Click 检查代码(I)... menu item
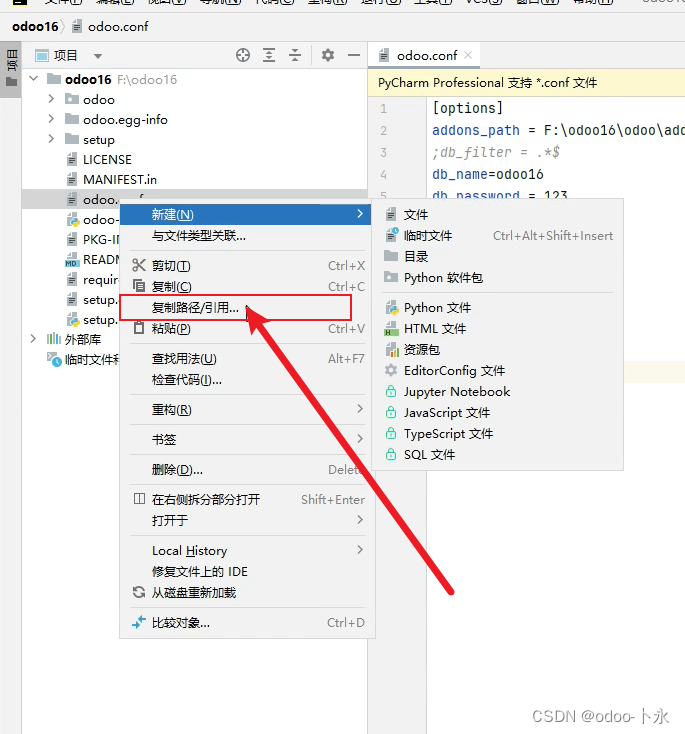Image resolution: width=685 pixels, height=734 pixels. click(x=245, y=380)
